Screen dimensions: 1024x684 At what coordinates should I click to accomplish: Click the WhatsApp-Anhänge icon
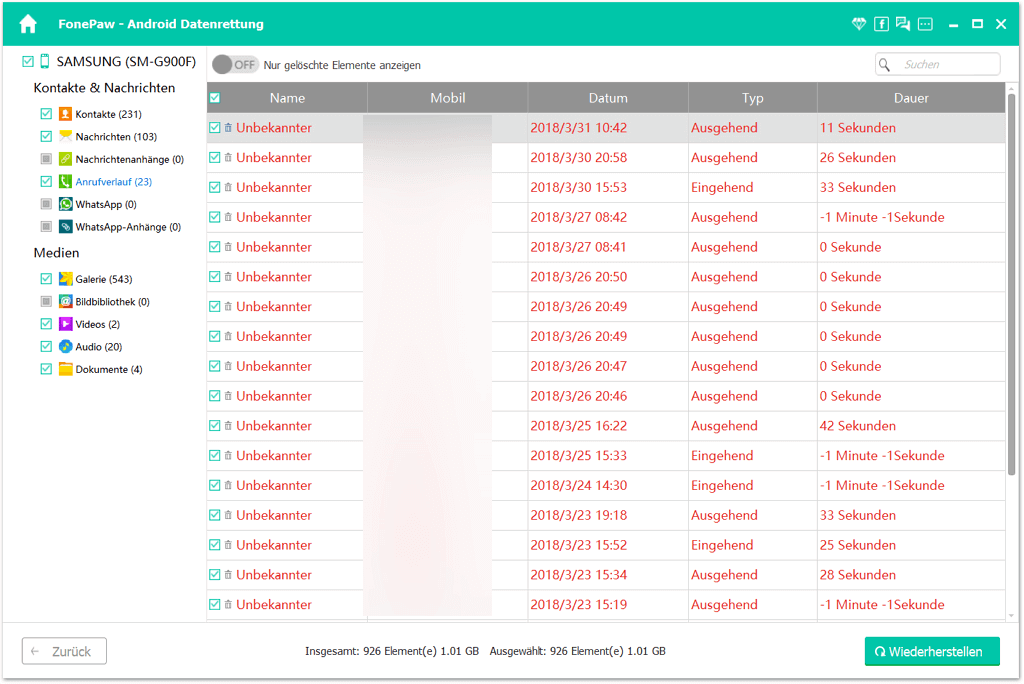click(x=65, y=227)
